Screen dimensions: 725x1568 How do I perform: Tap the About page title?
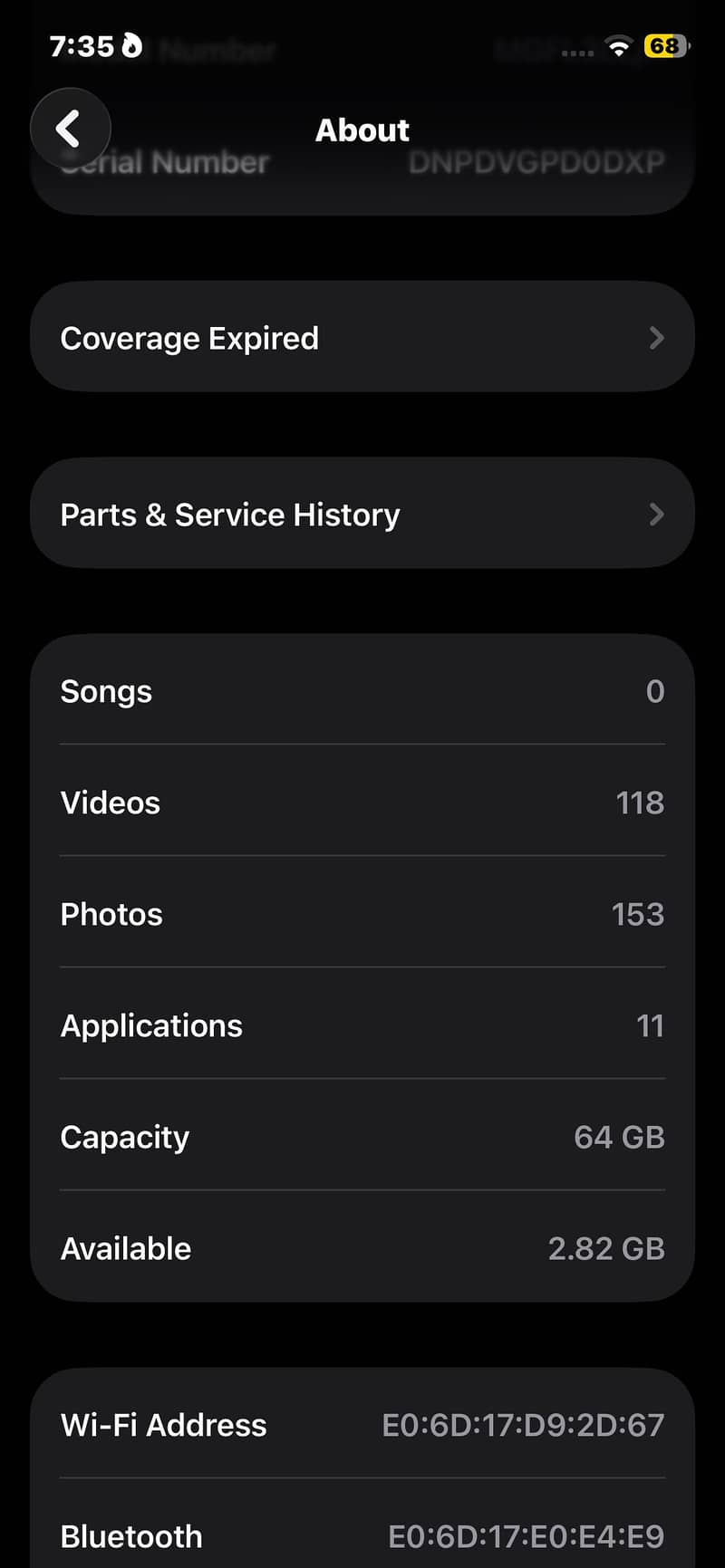(x=362, y=130)
